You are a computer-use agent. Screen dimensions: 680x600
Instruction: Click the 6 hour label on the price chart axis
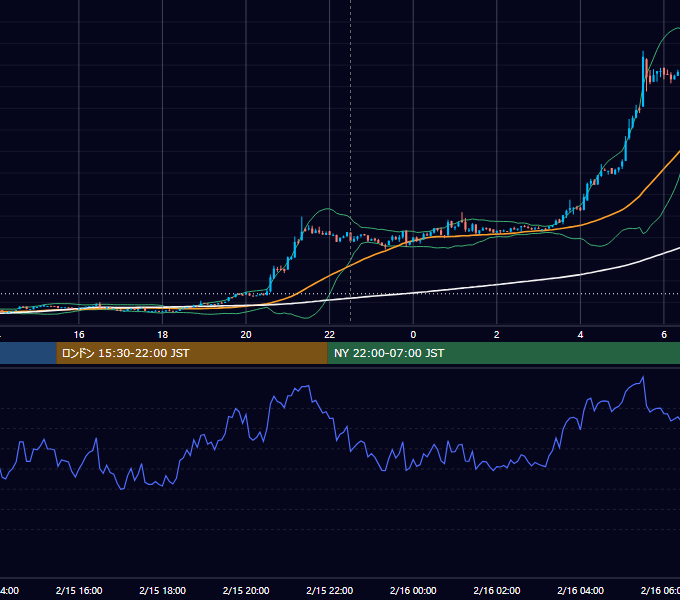pos(664,335)
